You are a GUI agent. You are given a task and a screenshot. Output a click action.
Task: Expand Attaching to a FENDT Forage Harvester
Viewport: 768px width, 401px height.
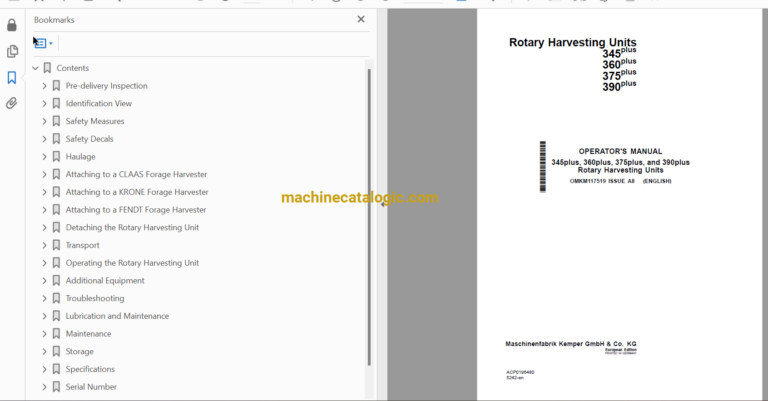click(x=45, y=210)
